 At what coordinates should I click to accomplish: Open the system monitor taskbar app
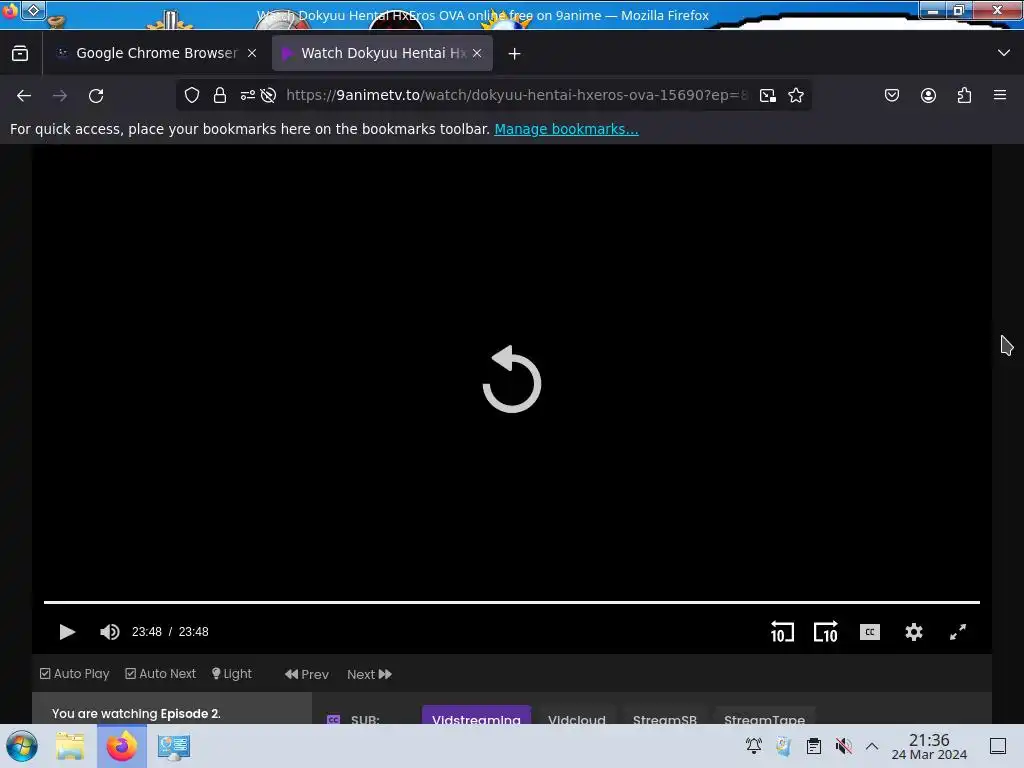pyautogui.click(x=174, y=746)
